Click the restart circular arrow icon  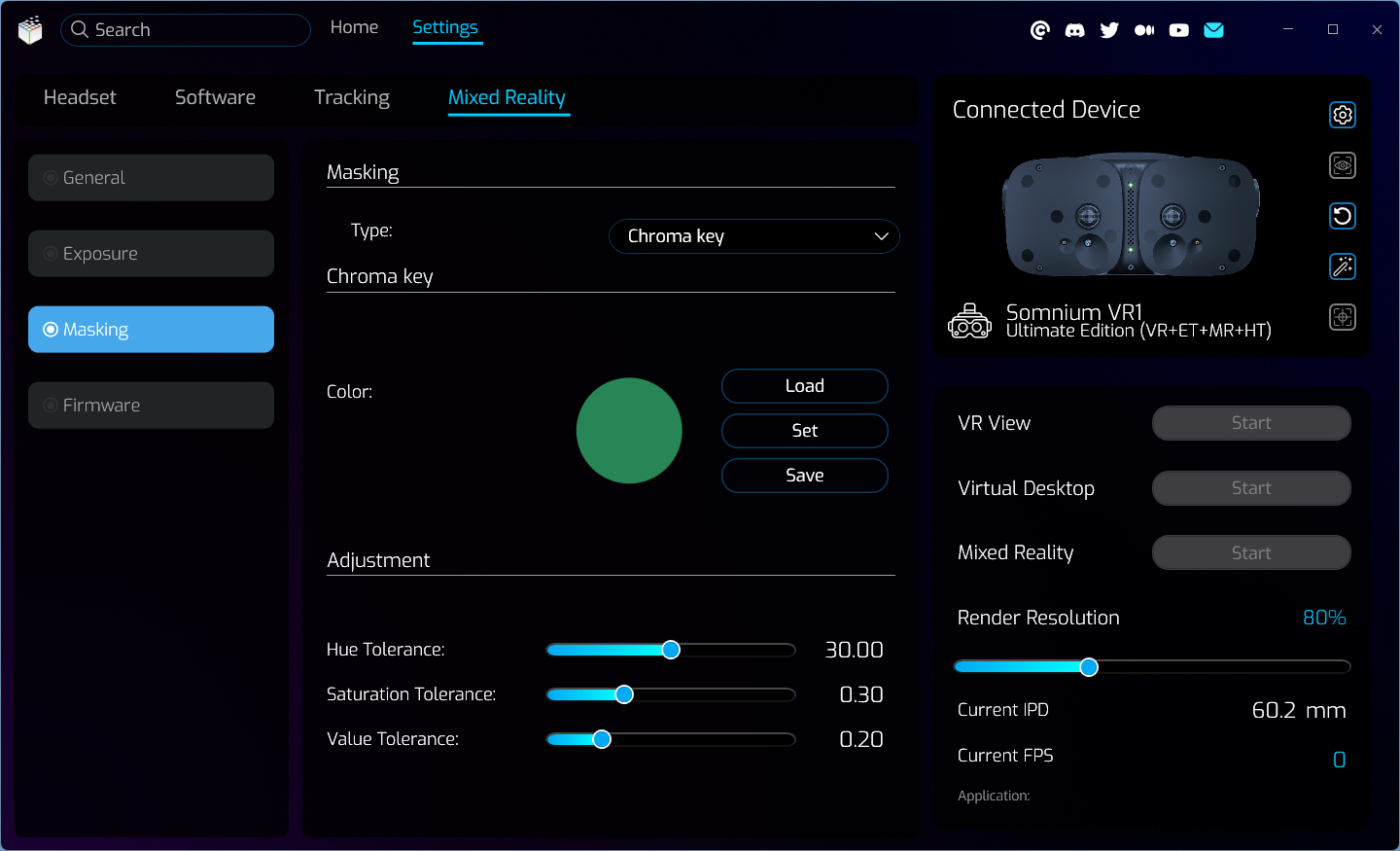pos(1342,216)
